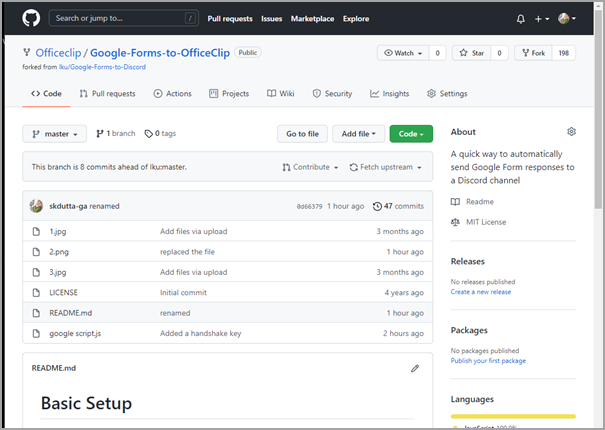
Task: View the 47 commits history
Action: coord(398,206)
